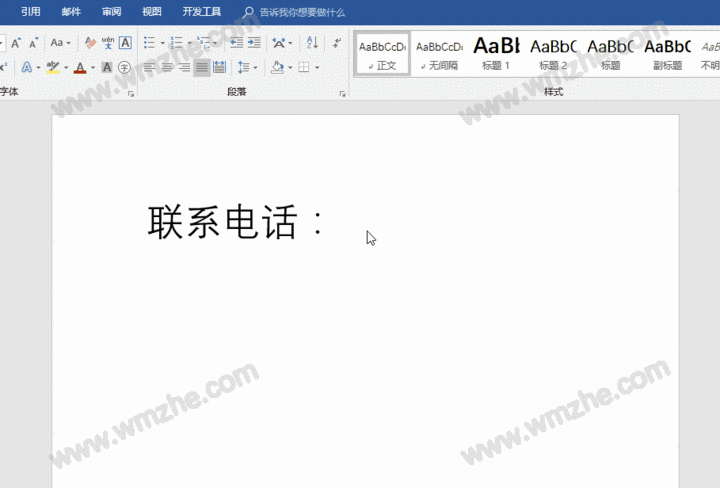The width and height of the screenshot is (720, 488).
Task: Apply yellow text highlight color
Action: pyautogui.click(x=53, y=67)
